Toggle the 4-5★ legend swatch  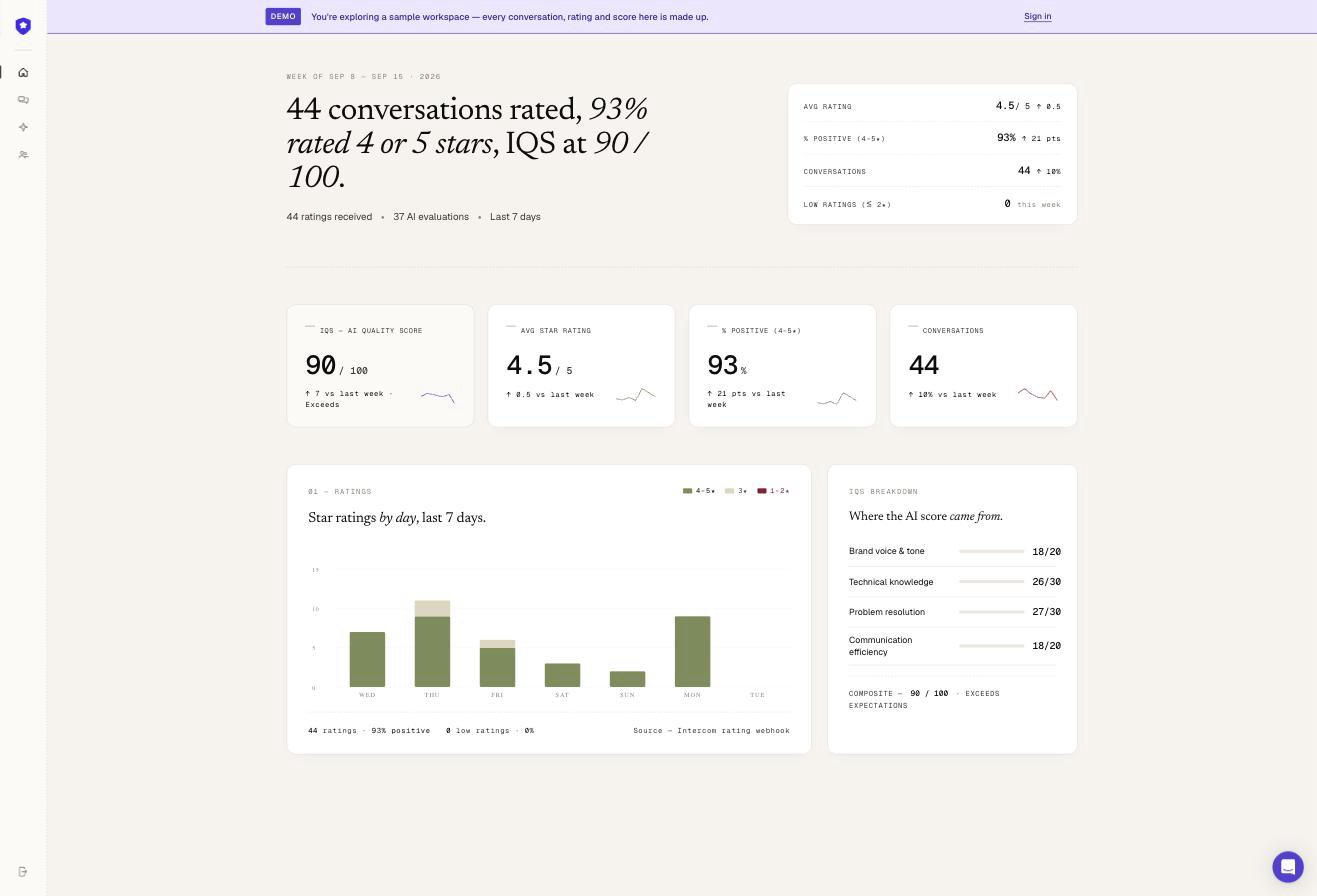[688, 491]
